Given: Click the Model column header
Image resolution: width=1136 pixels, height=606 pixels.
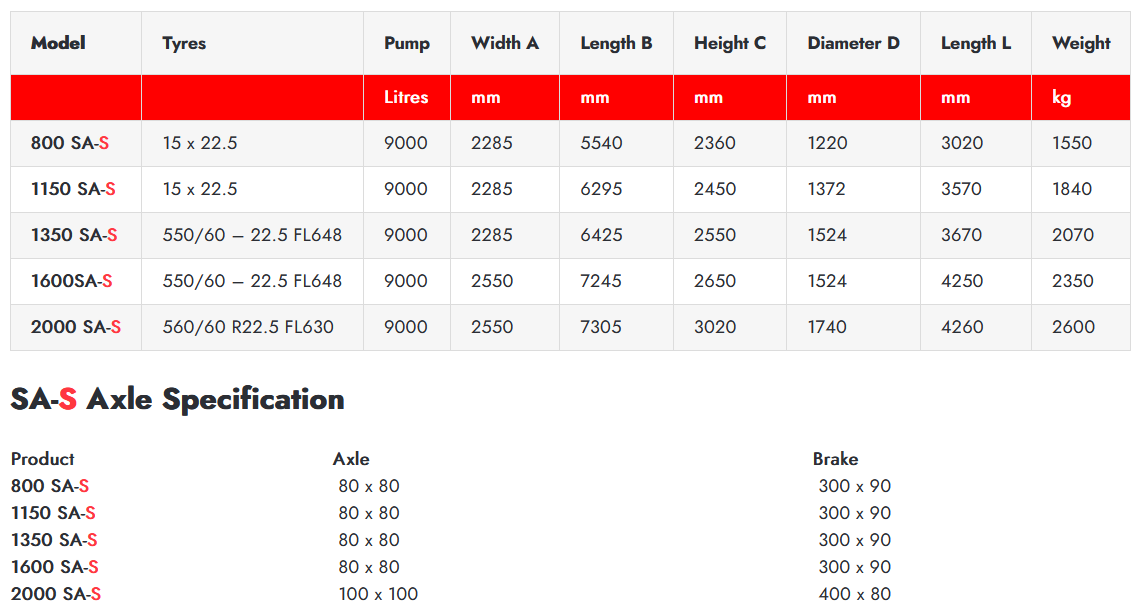Looking at the screenshot, I should click(x=58, y=43).
